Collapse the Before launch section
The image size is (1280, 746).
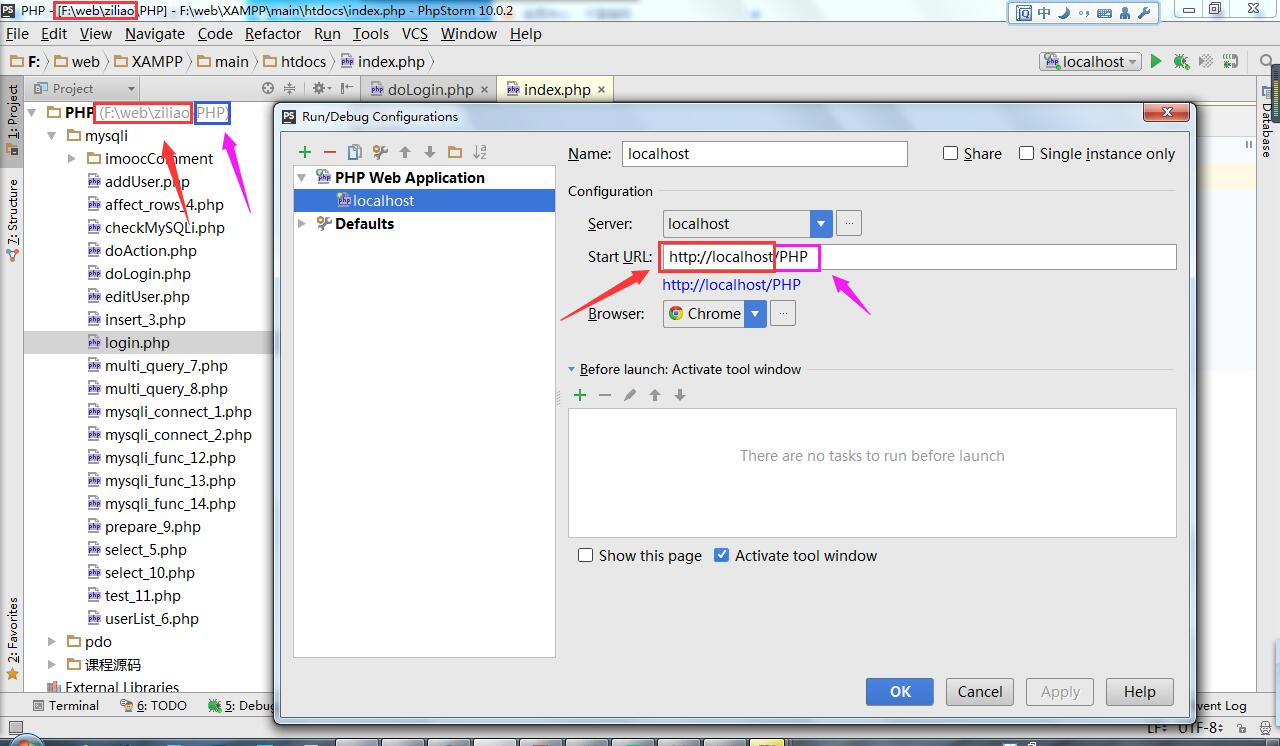[572, 369]
